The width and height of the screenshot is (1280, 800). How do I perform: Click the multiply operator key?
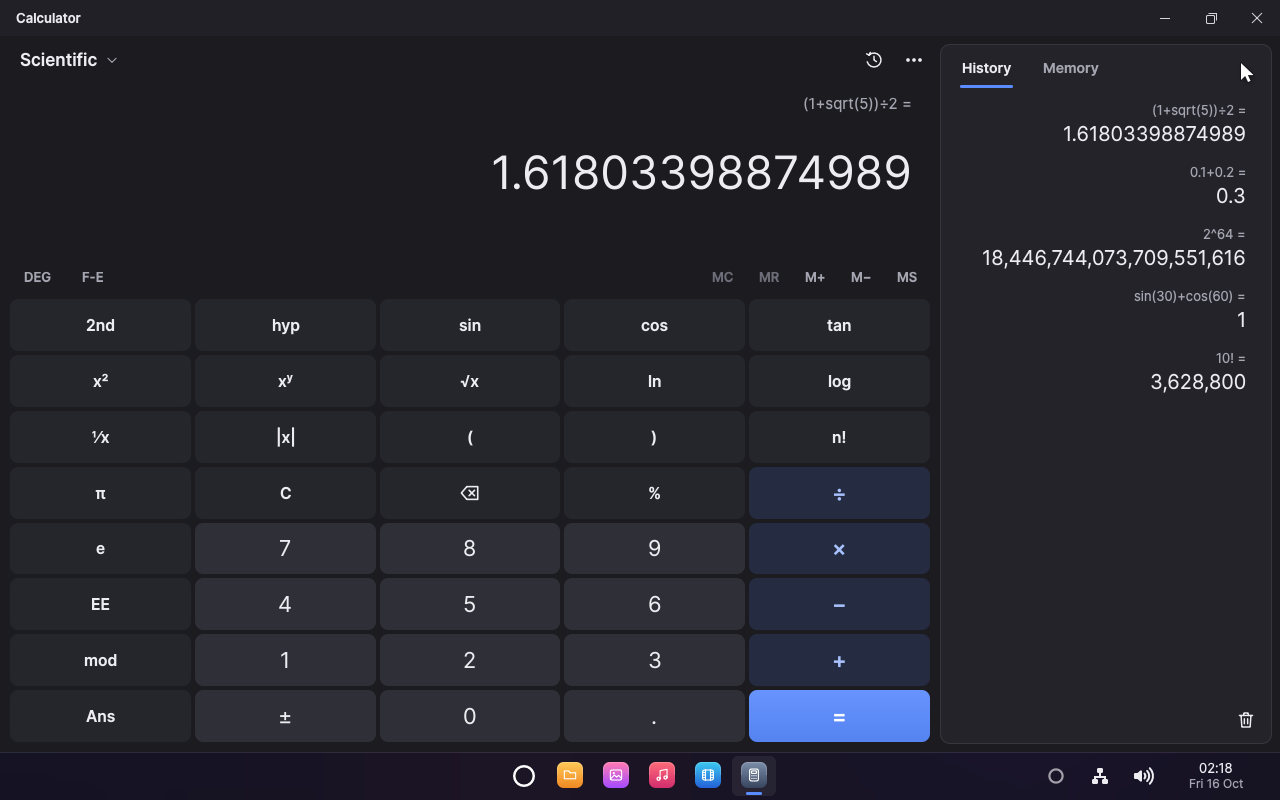(x=839, y=549)
